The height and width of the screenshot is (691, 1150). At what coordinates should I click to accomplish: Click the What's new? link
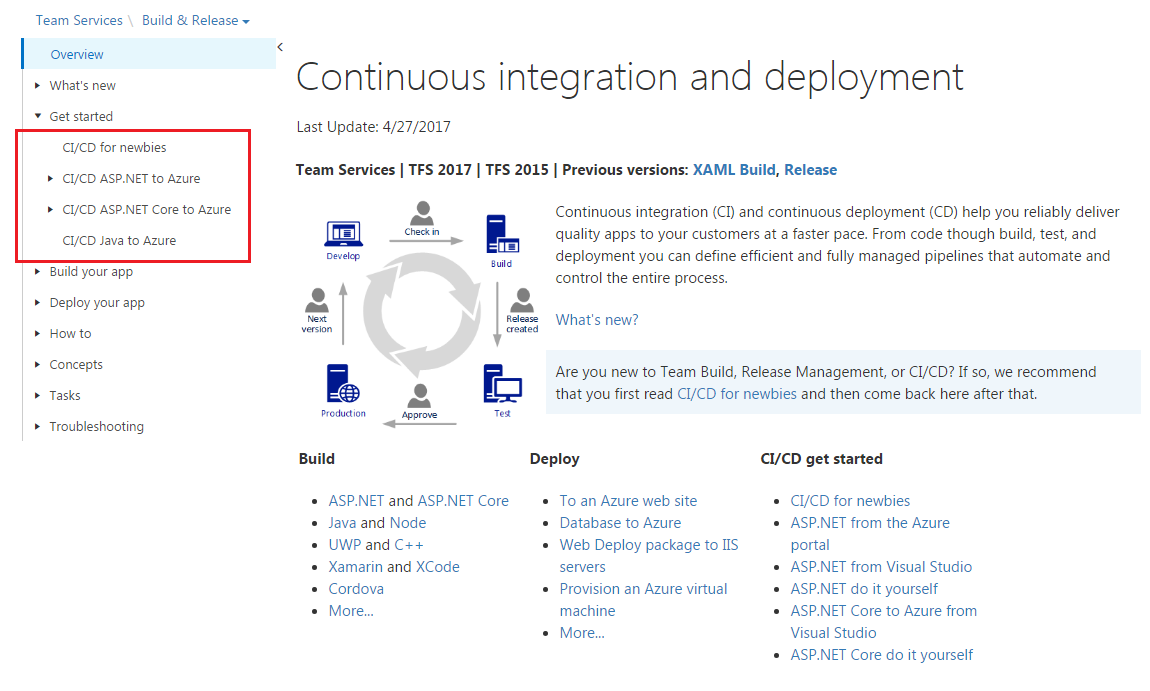[x=597, y=319]
